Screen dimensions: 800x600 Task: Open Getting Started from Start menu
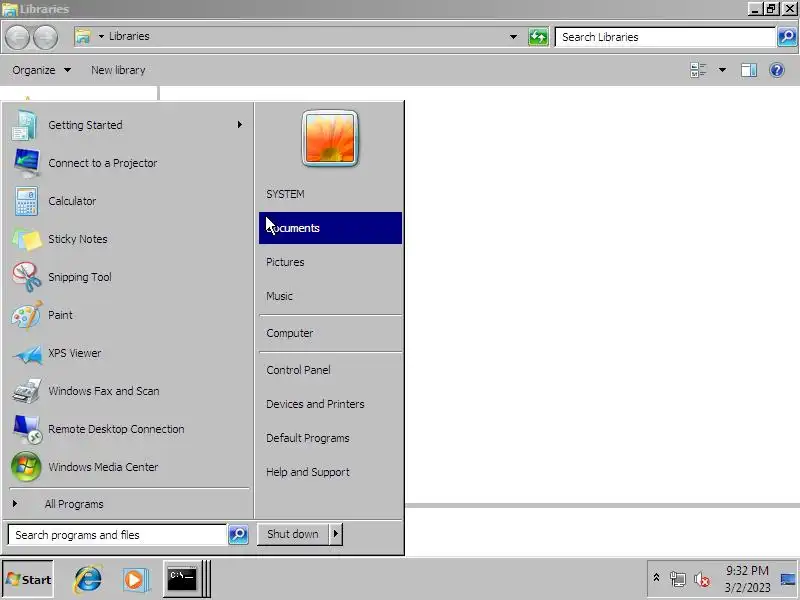[x=127, y=125]
